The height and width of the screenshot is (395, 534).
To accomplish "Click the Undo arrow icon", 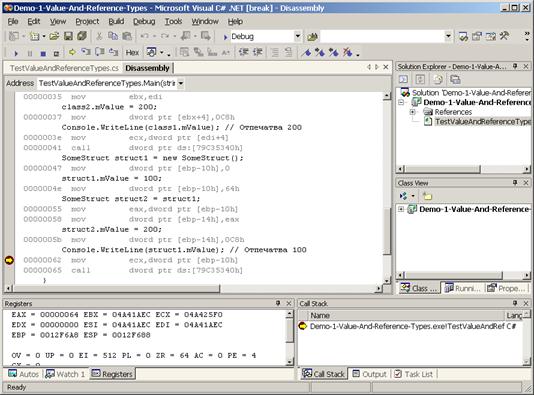I will pyautogui.click(x=144, y=36).
